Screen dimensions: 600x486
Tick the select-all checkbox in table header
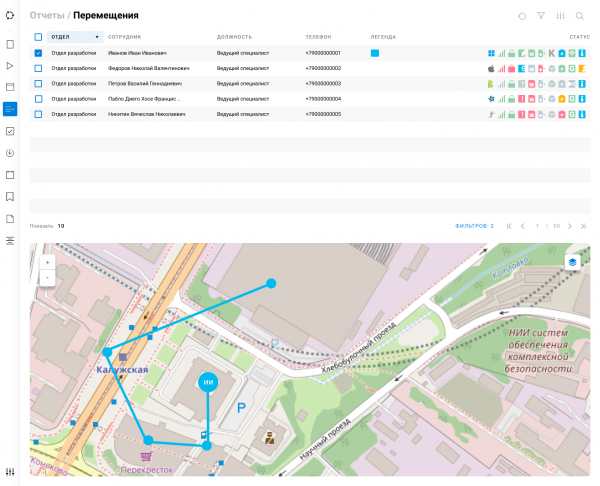coord(38,37)
